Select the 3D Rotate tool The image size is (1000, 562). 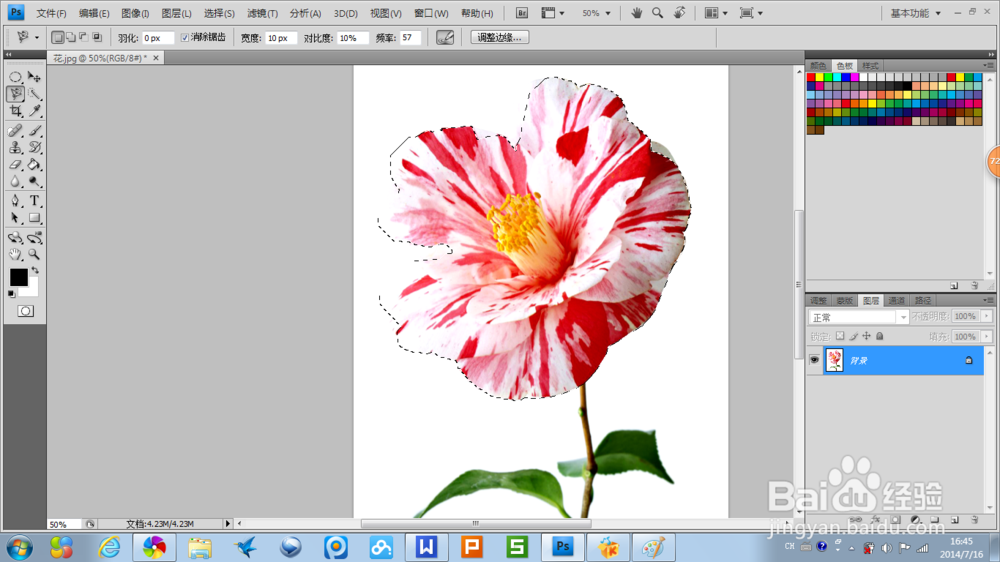click(x=15, y=238)
